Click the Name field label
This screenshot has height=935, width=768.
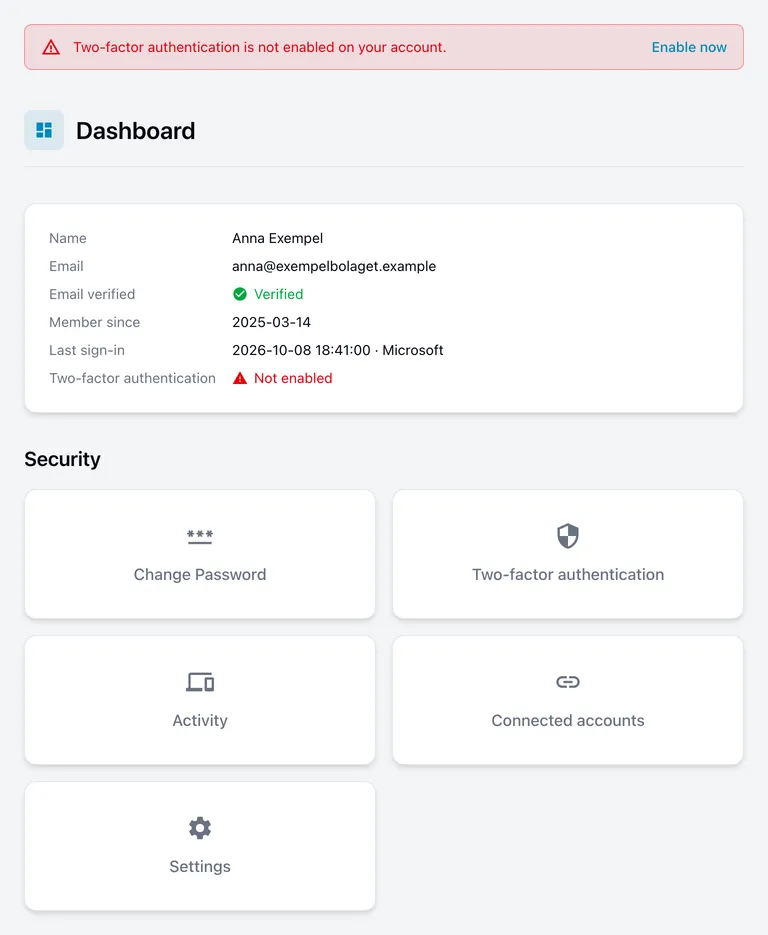pos(67,238)
